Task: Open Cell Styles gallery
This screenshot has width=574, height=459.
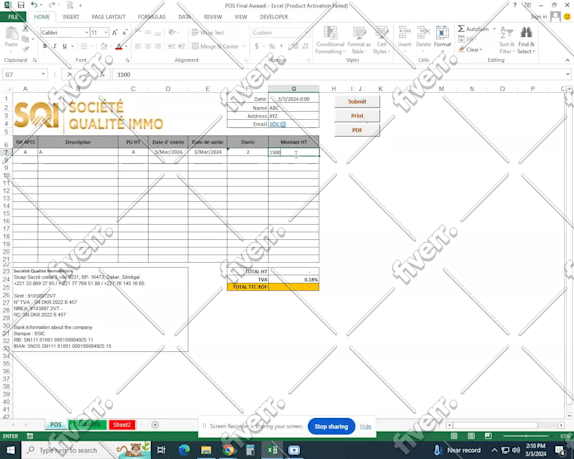Action: point(381,40)
